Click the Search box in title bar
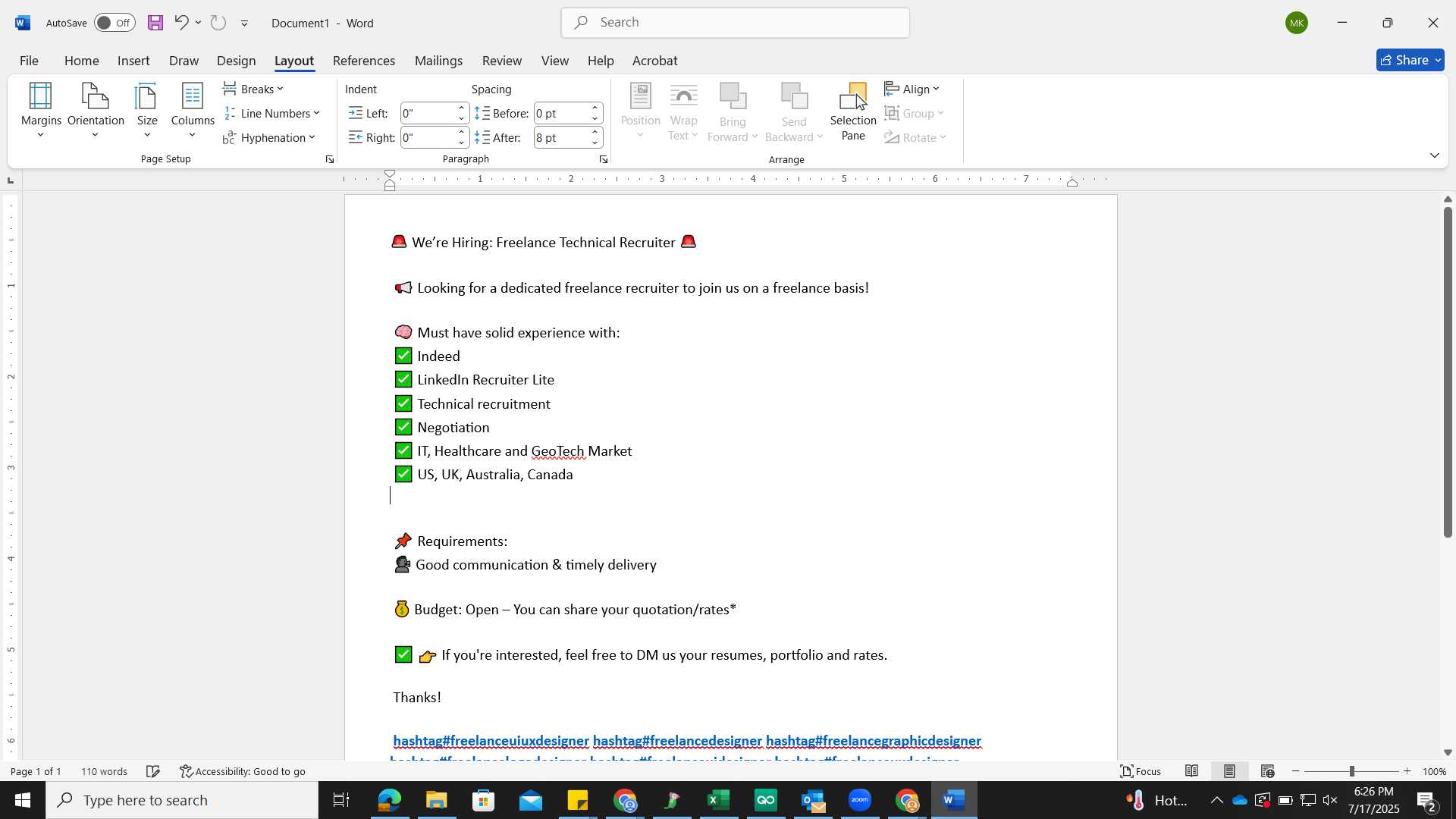Screen dimensions: 1456x819 736,23
